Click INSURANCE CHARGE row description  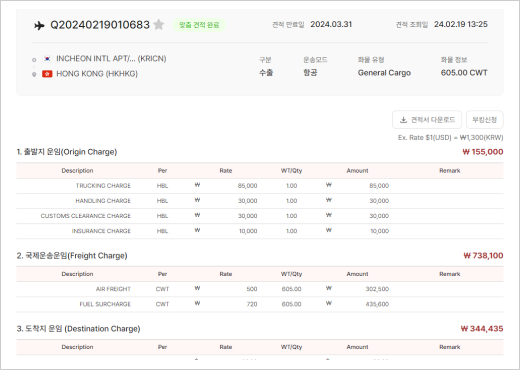click(101, 231)
